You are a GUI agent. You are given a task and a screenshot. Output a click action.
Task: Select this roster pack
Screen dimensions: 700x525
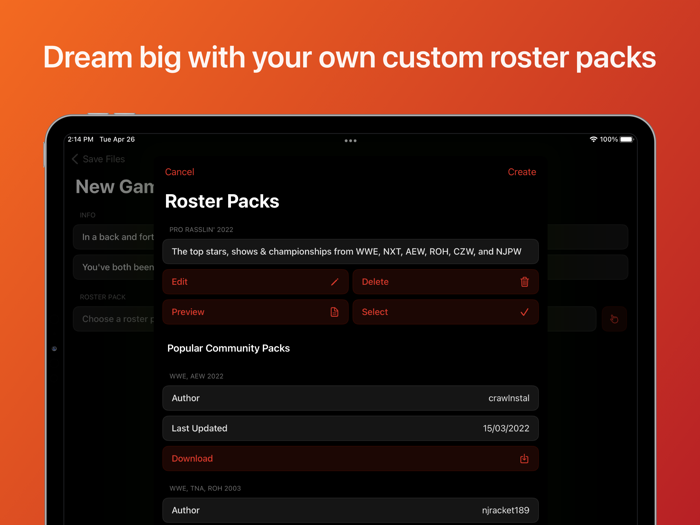coord(446,312)
